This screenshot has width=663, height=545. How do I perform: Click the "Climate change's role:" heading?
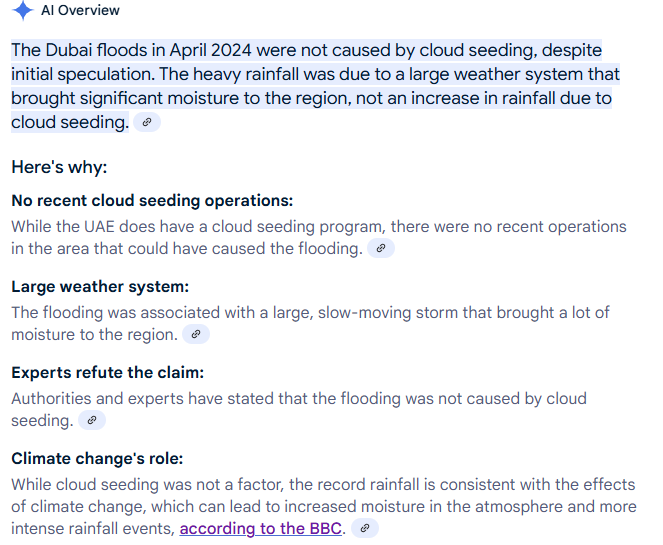tap(97, 458)
